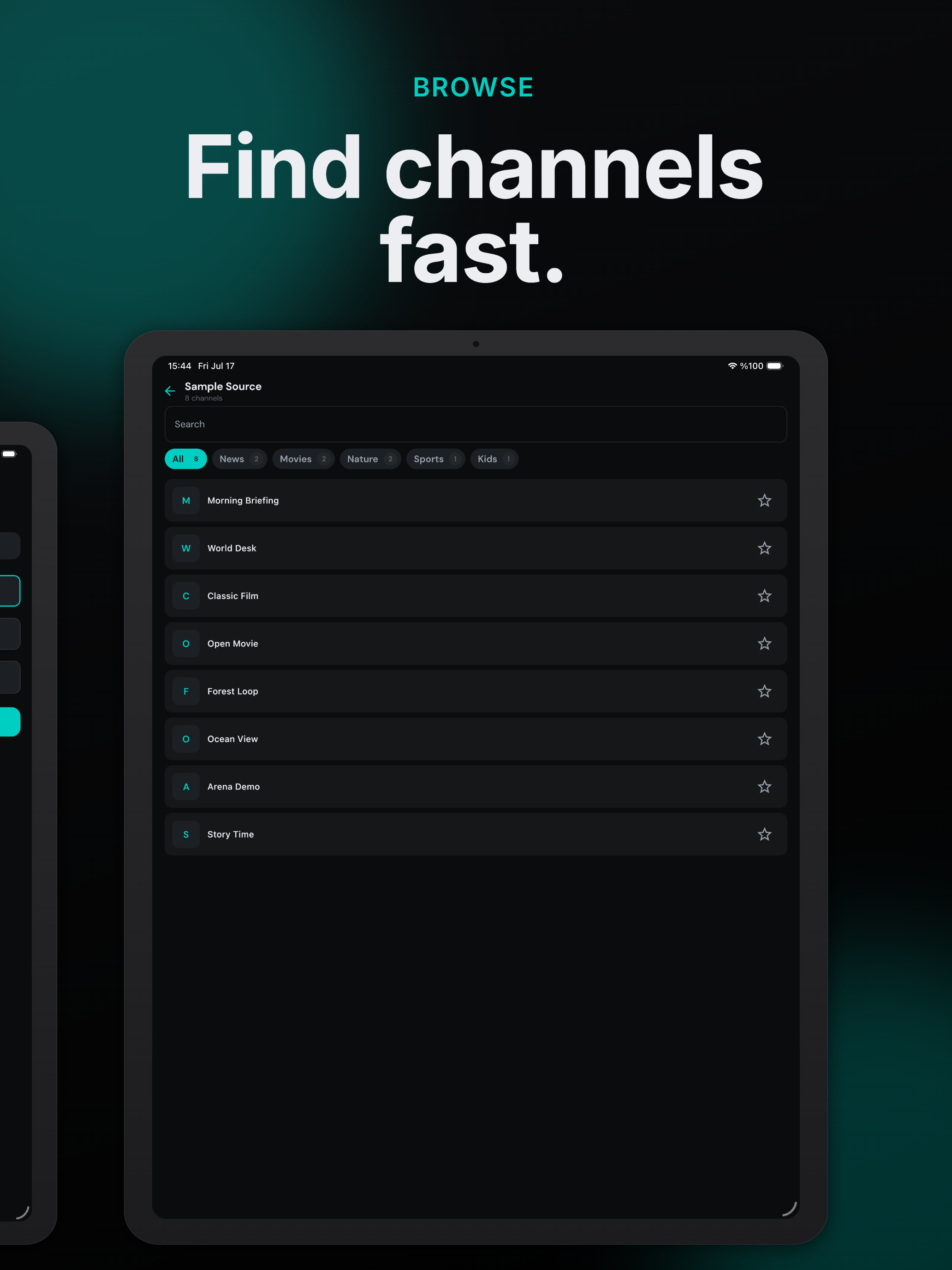Tap the A avatar for Arena Demo
The image size is (952, 1270).
(186, 786)
